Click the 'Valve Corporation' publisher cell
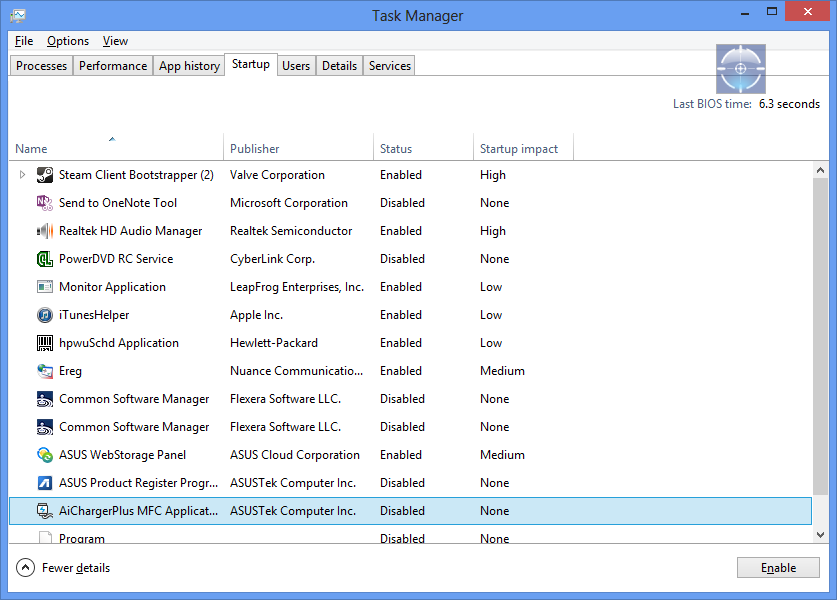Image resolution: width=837 pixels, height=600 pixels. click(278, 175)
